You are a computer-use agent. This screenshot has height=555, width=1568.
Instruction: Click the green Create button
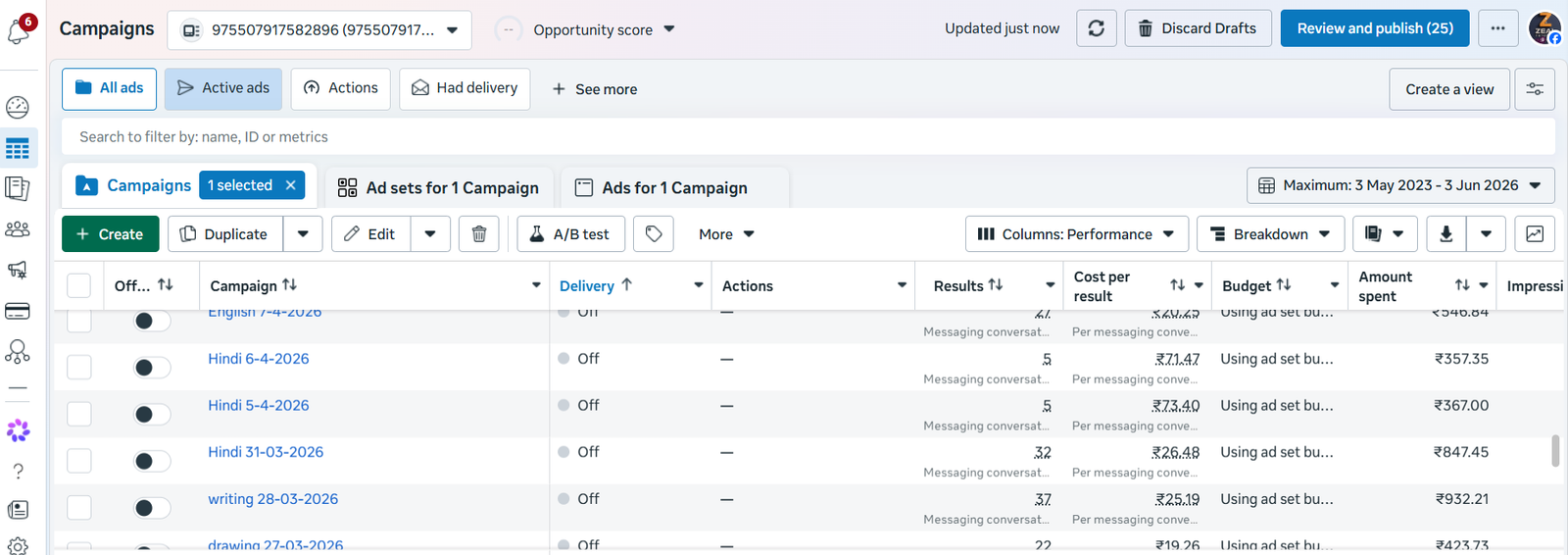click(110, 234)
